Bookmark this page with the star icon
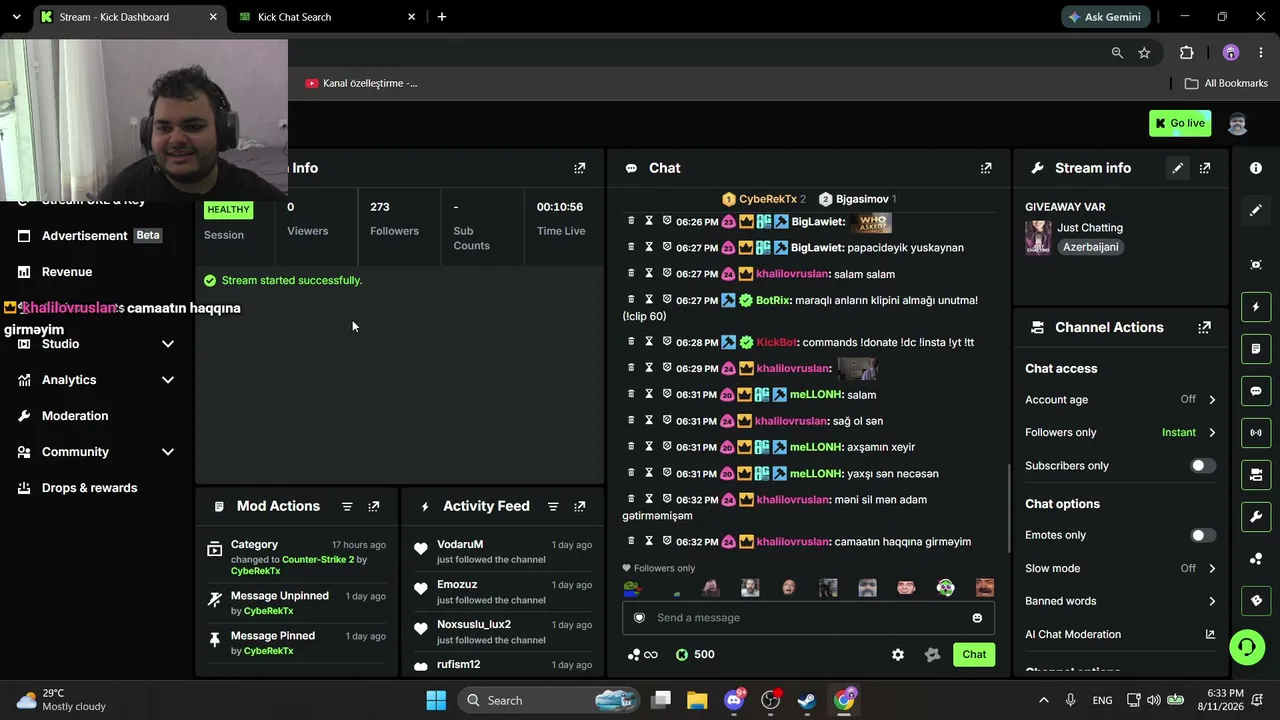The height and width of the screenshot is (720, 1280). [x=1144, y=53]
